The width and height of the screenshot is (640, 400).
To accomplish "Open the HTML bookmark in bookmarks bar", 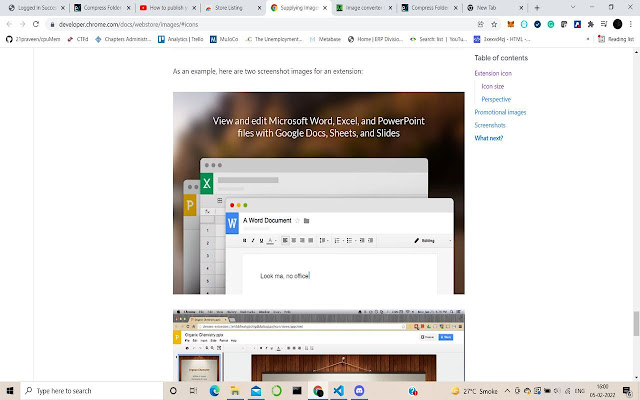I will tap(502, 39).
